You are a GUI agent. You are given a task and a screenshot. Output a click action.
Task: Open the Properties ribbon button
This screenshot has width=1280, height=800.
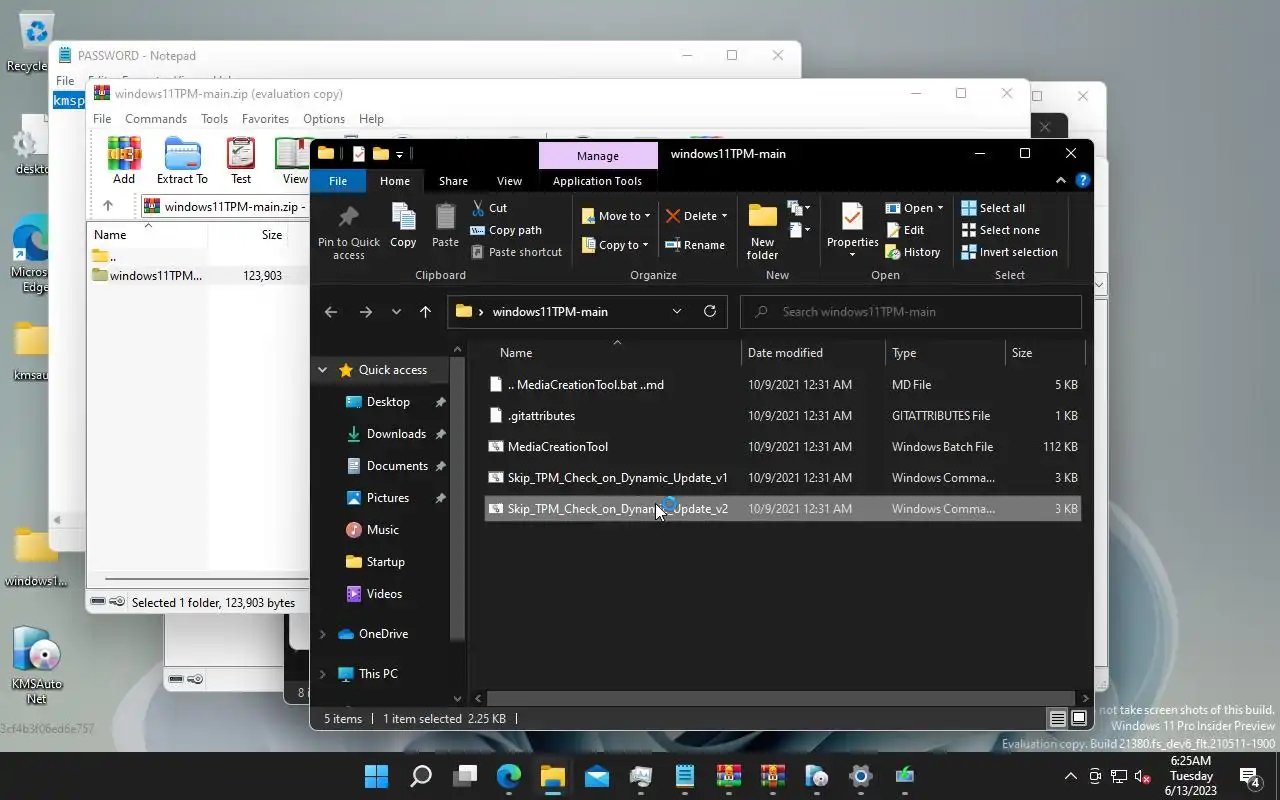[852, 230]
